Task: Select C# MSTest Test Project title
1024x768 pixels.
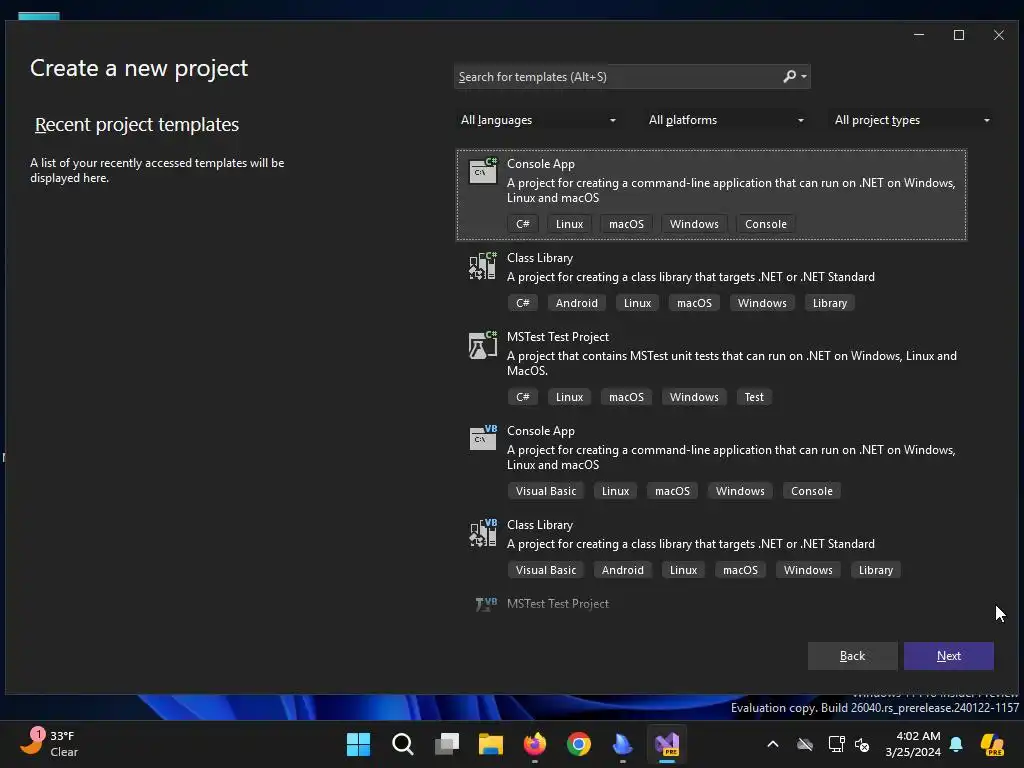Action: point(558,337)
